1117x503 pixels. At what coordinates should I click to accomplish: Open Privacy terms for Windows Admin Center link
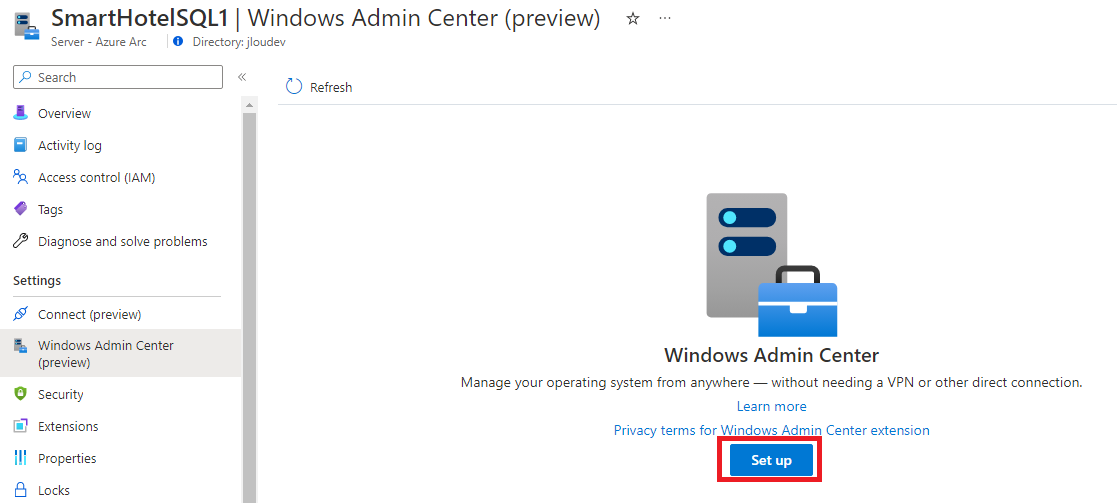pos(771,430)
